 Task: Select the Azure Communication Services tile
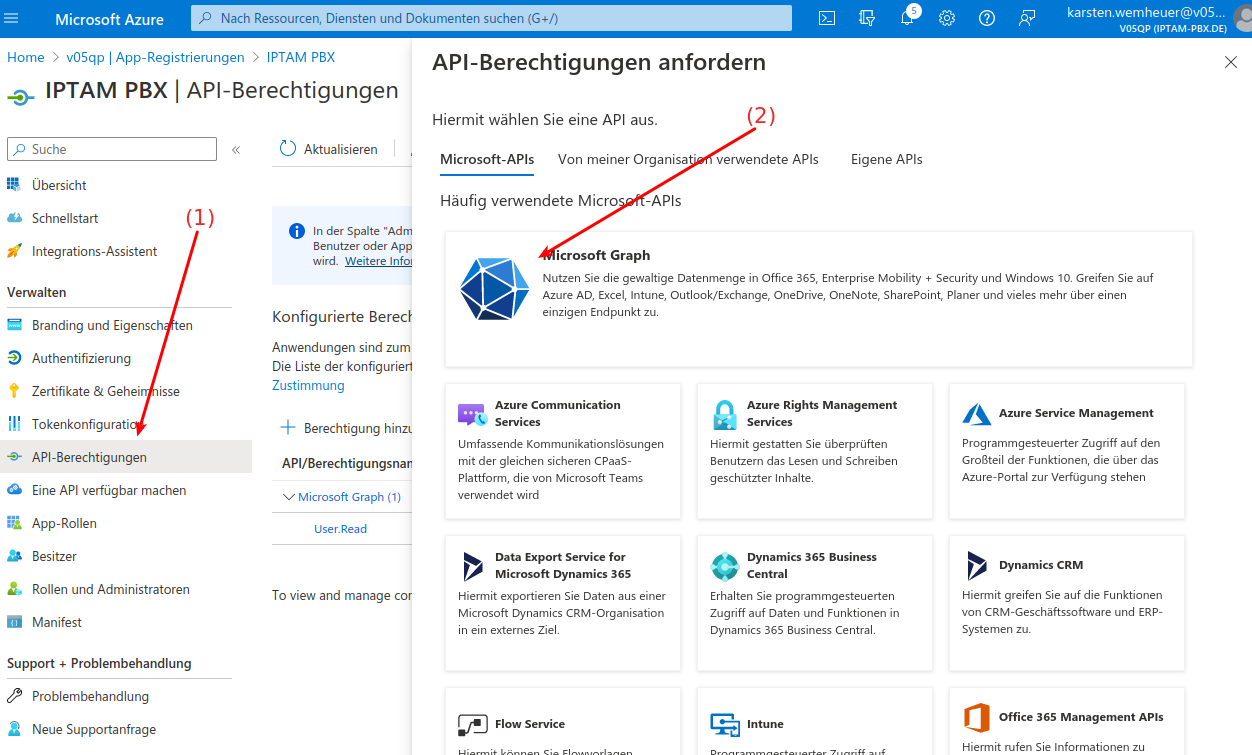(x=562, y=451)
